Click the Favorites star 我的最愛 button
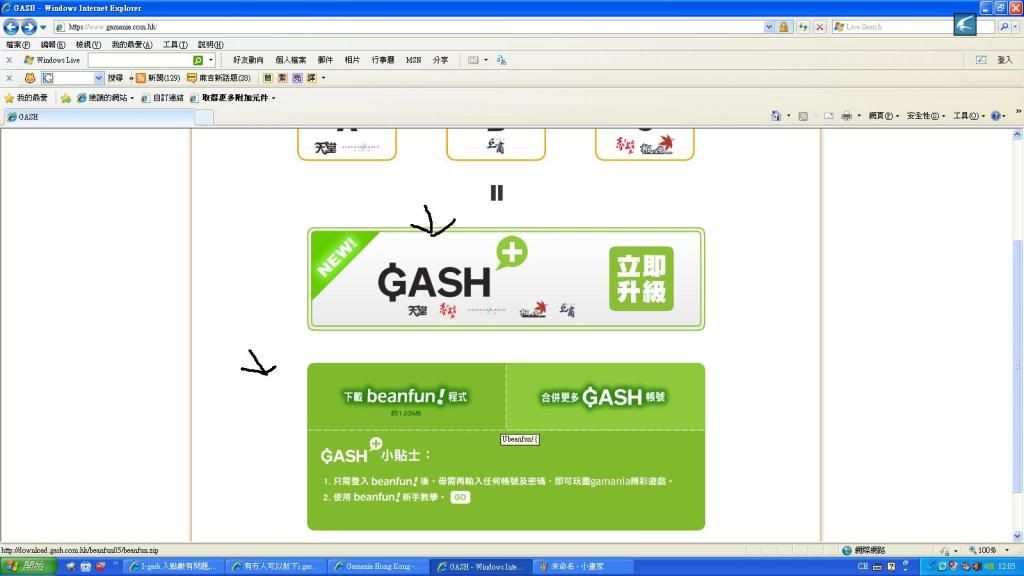1024x576 pixels. coord(26,98)
